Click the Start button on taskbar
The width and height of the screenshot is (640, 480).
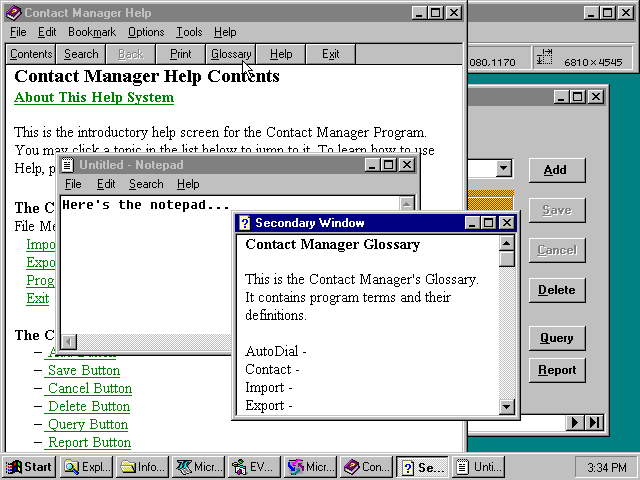(x=29, y=467)
